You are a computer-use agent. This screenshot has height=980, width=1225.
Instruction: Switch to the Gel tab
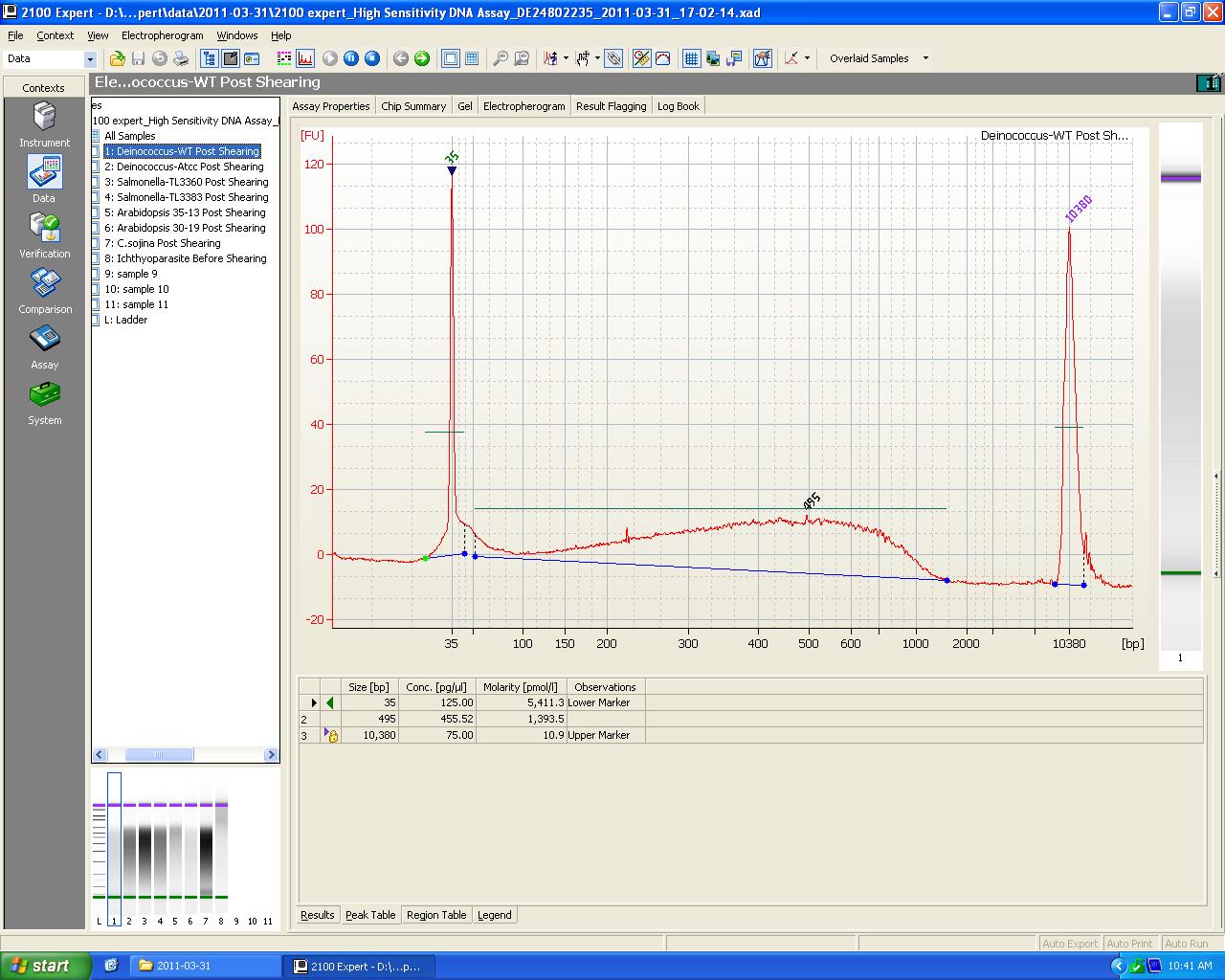coord(464,106)
